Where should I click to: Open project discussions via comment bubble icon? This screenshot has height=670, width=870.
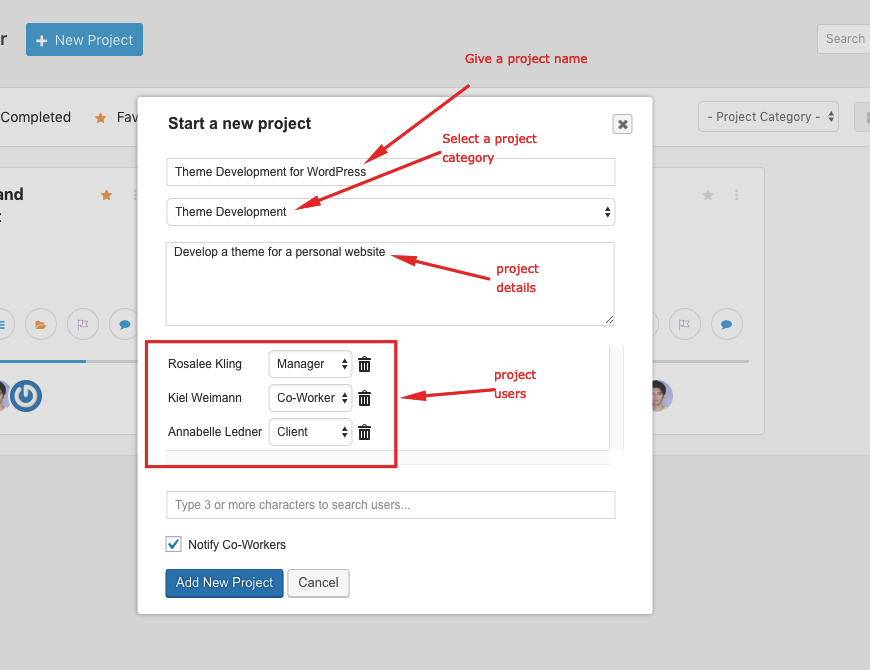tap(124, 324)
